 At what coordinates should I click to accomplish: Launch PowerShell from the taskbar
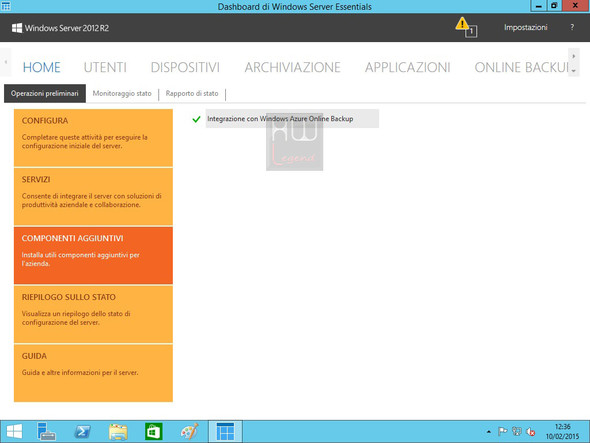pos(82,431)
